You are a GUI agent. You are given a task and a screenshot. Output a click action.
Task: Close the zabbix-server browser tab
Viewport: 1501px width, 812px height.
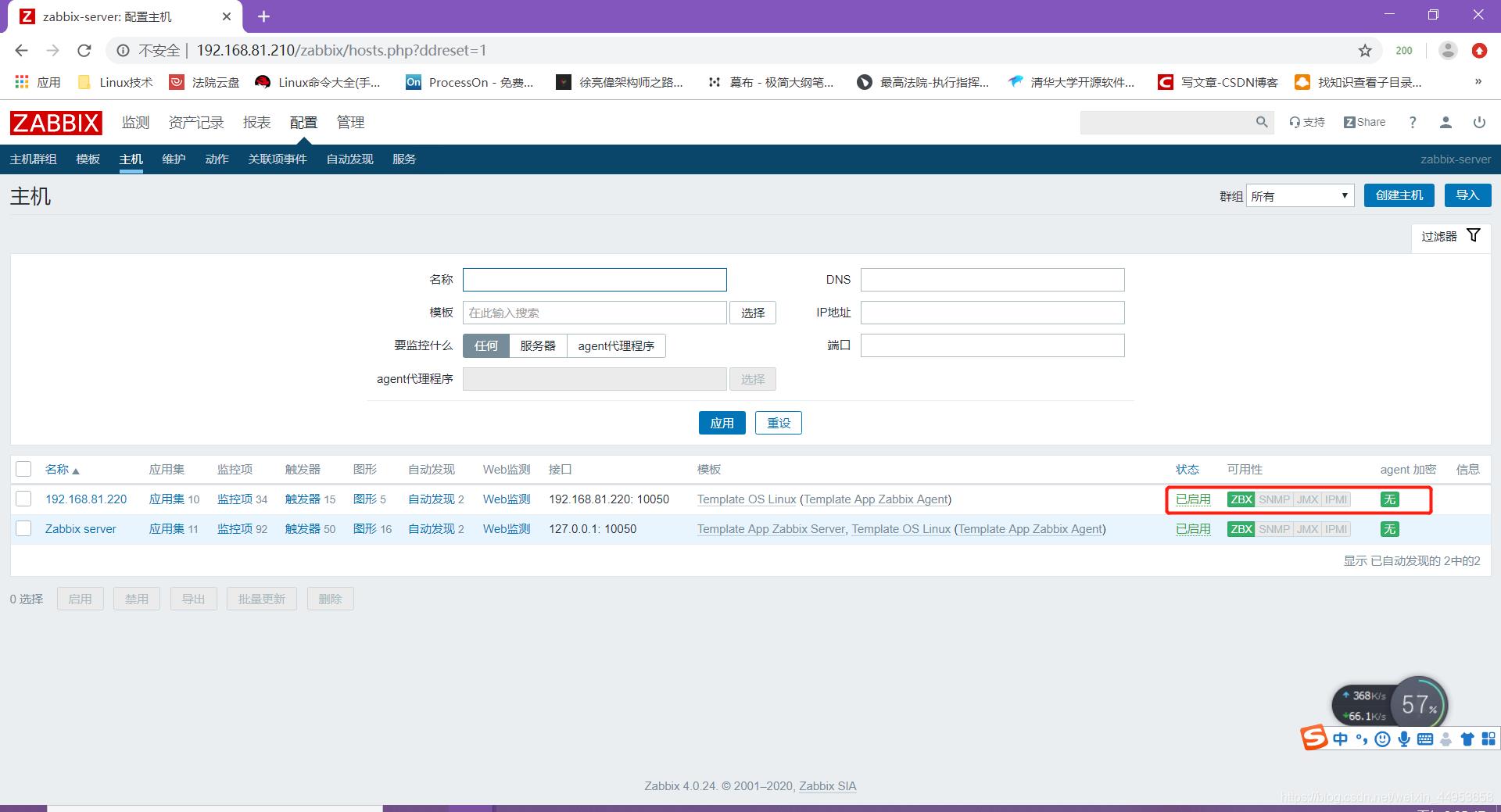point(227,16)
